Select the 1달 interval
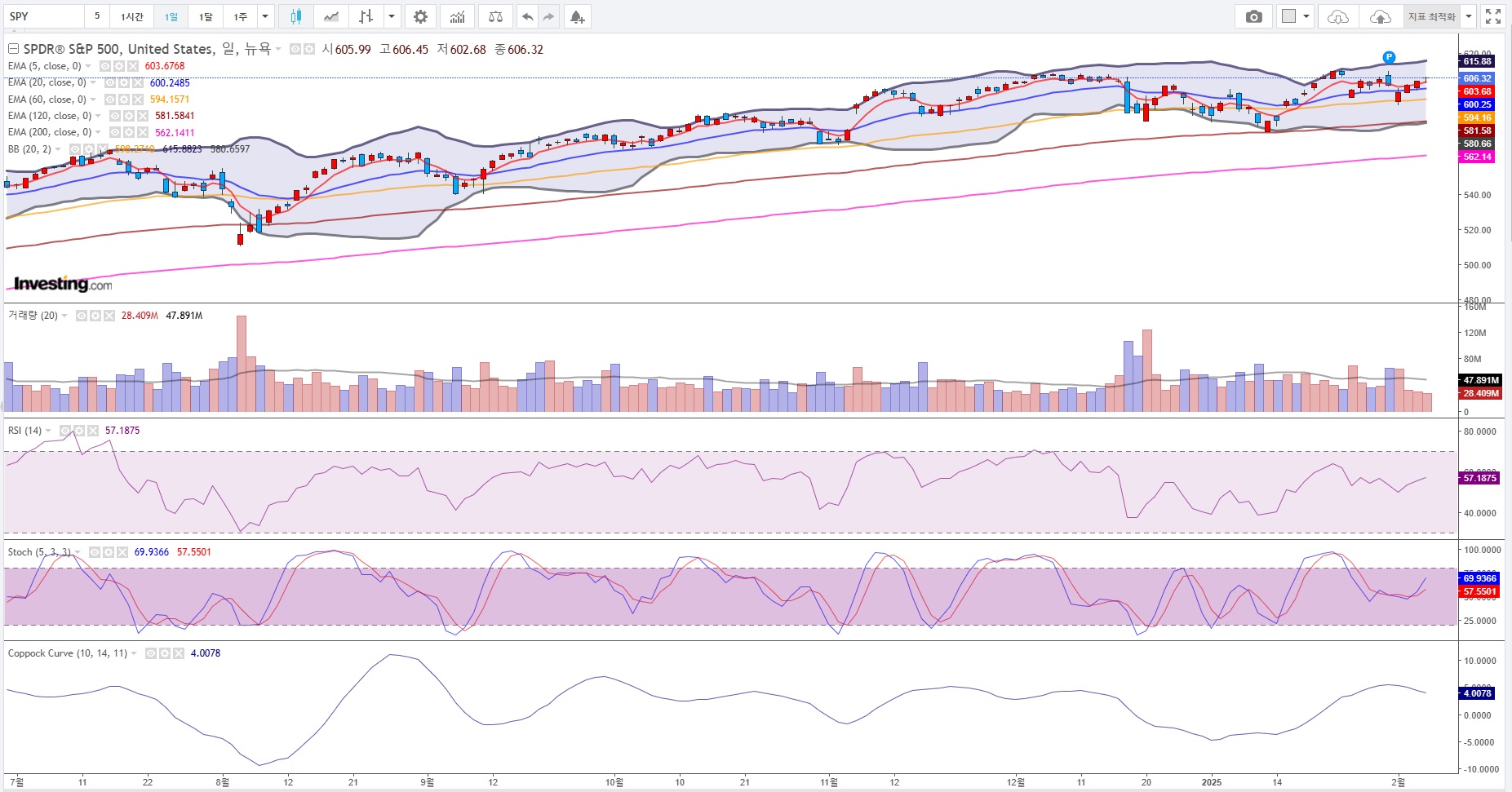The height and width of the screenshot is (792, 1512). point(206,16)
